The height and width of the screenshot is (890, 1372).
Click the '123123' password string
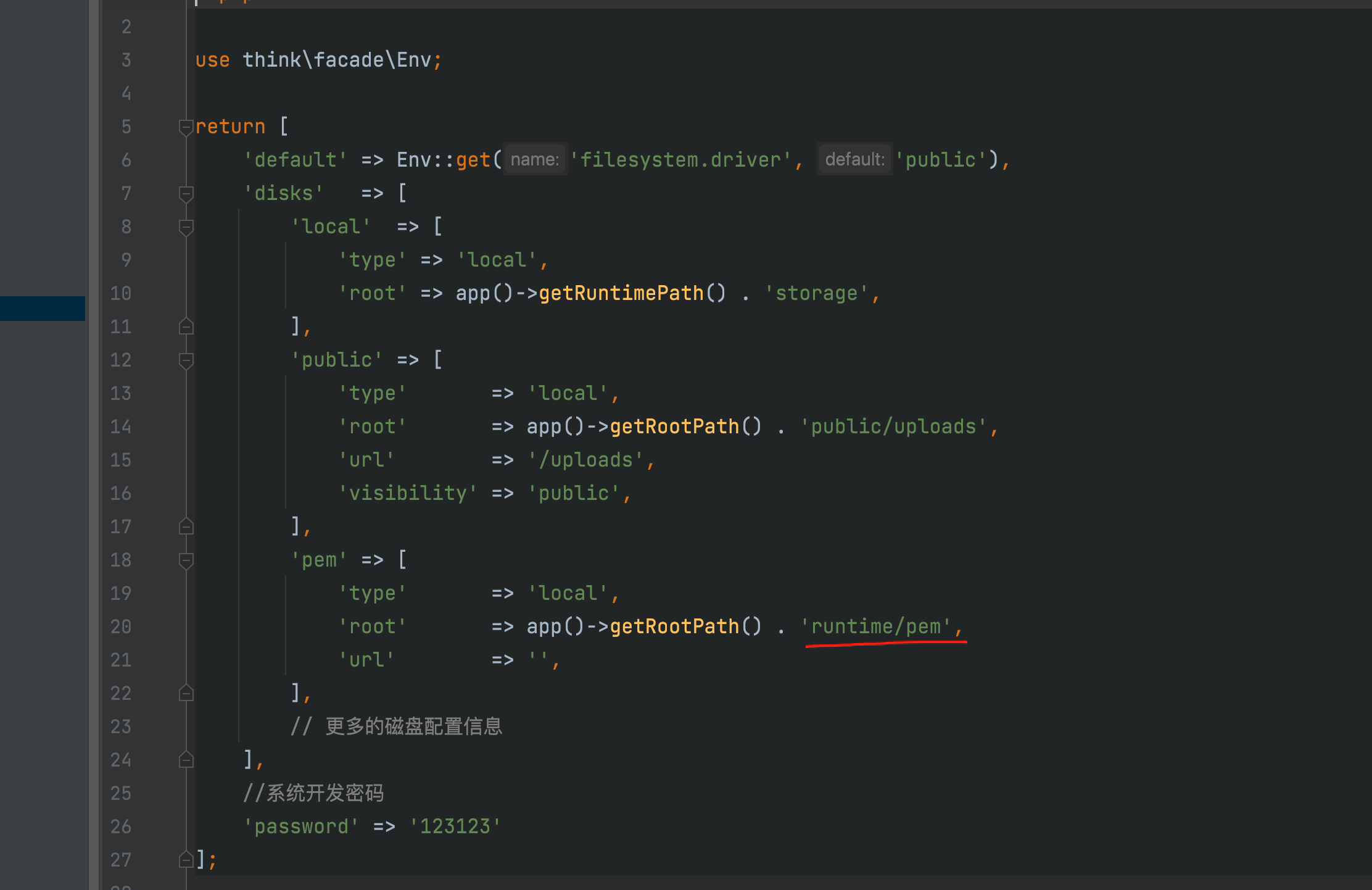[455, 826]
